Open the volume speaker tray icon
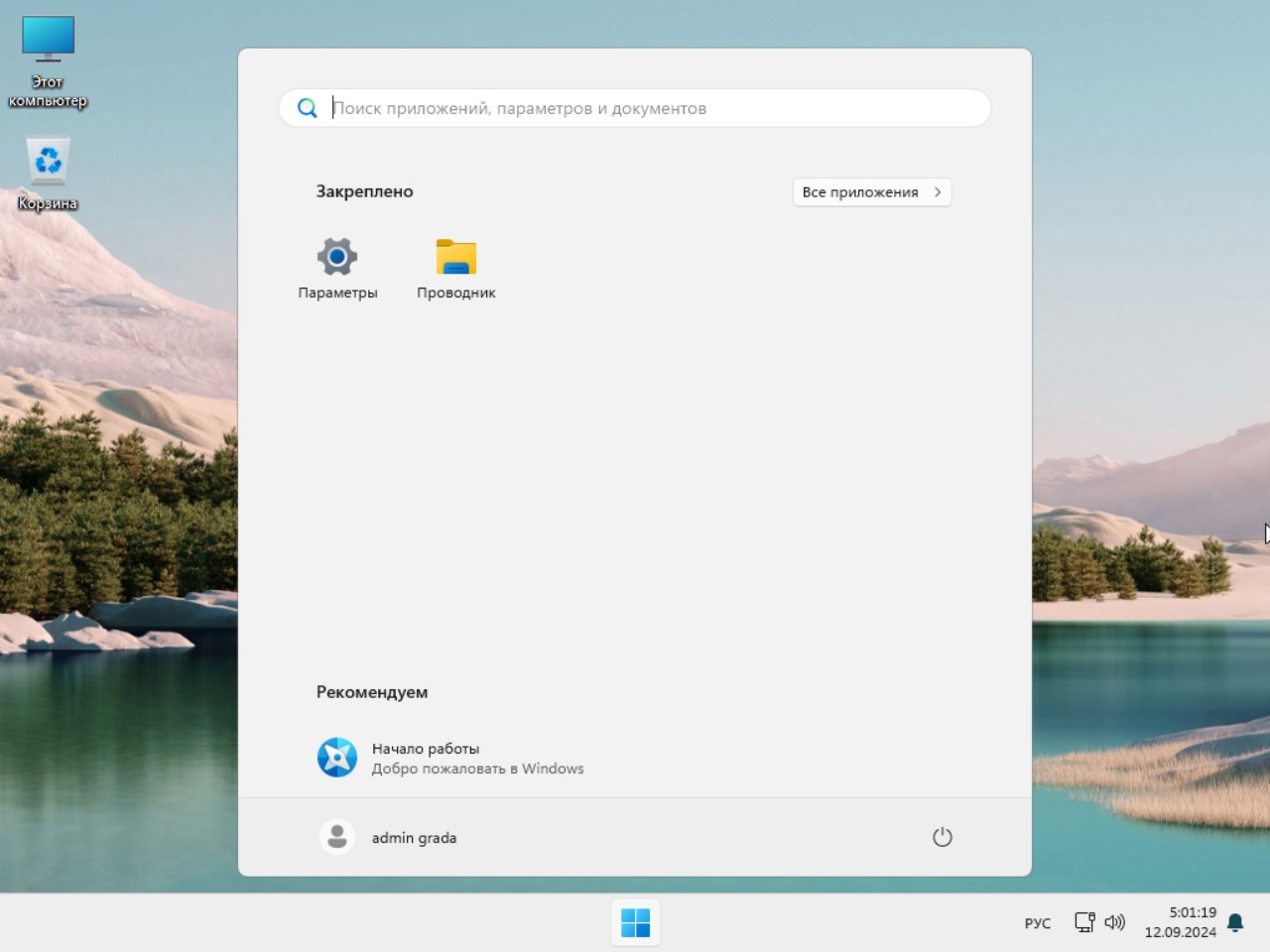 tap(1115, 922)
